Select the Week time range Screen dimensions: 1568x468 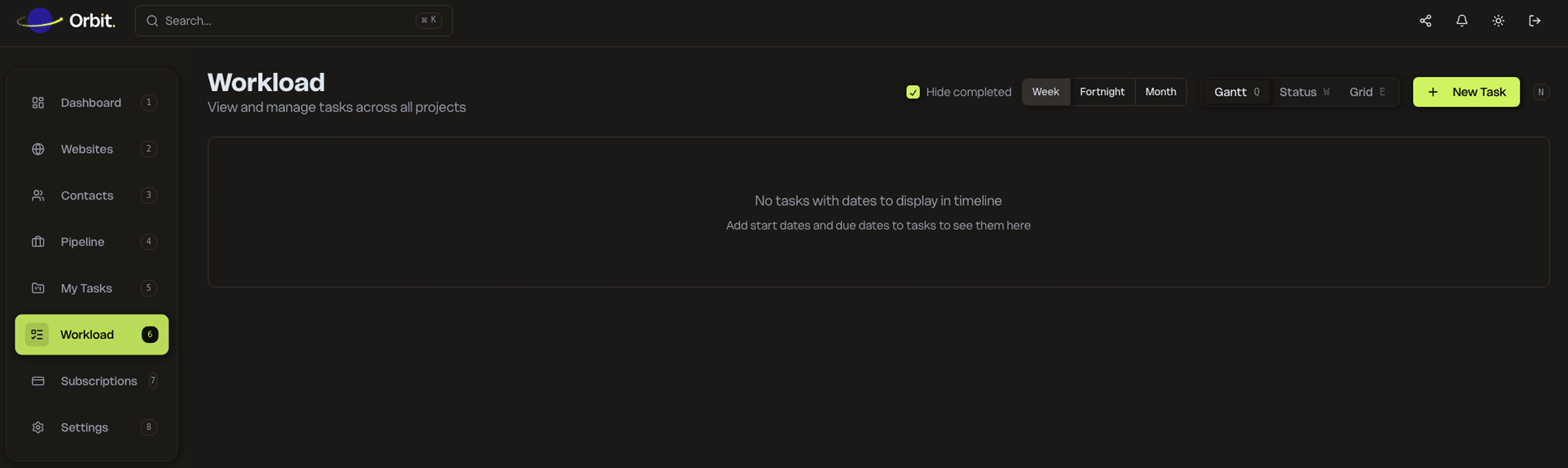pos(1045,92)
